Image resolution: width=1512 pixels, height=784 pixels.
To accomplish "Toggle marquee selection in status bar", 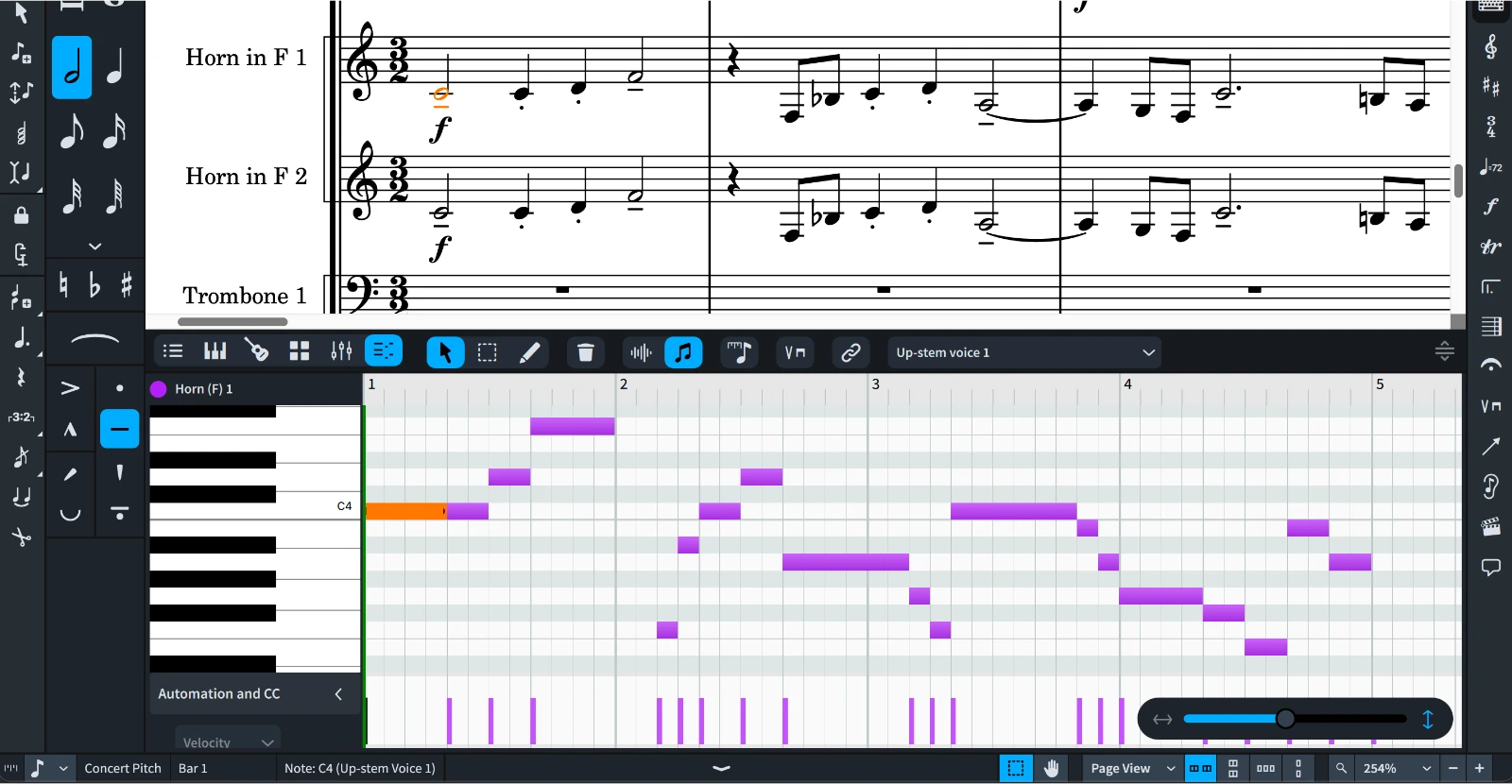I will (x=1016, y=768).
